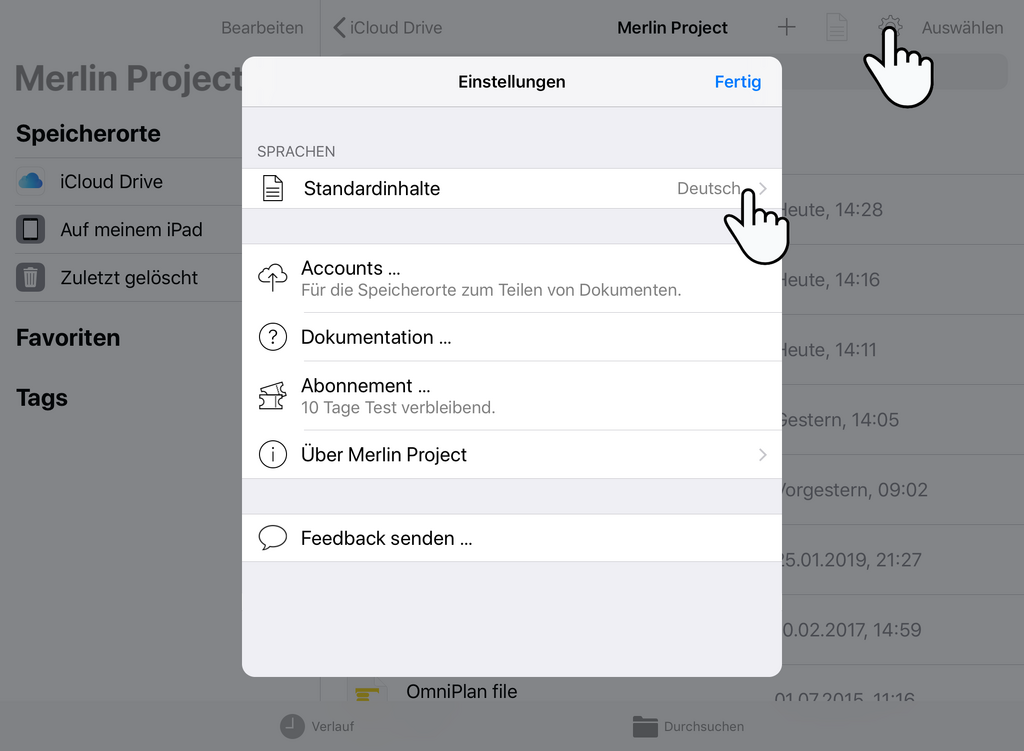Switch to the Durchsuchen tab

point(689,727)
